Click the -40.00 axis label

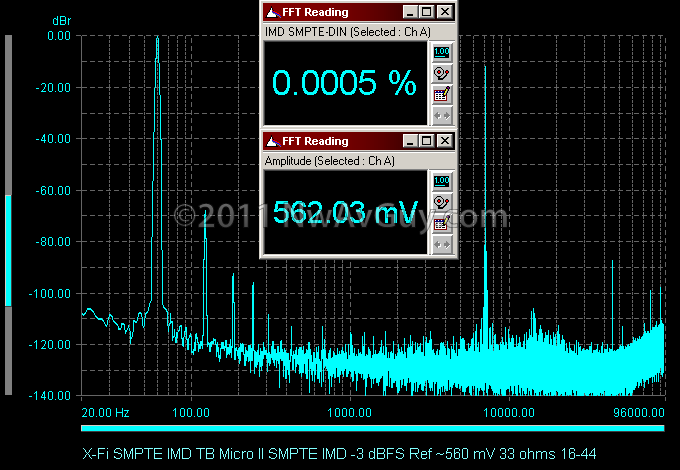[x=53, y=139]
